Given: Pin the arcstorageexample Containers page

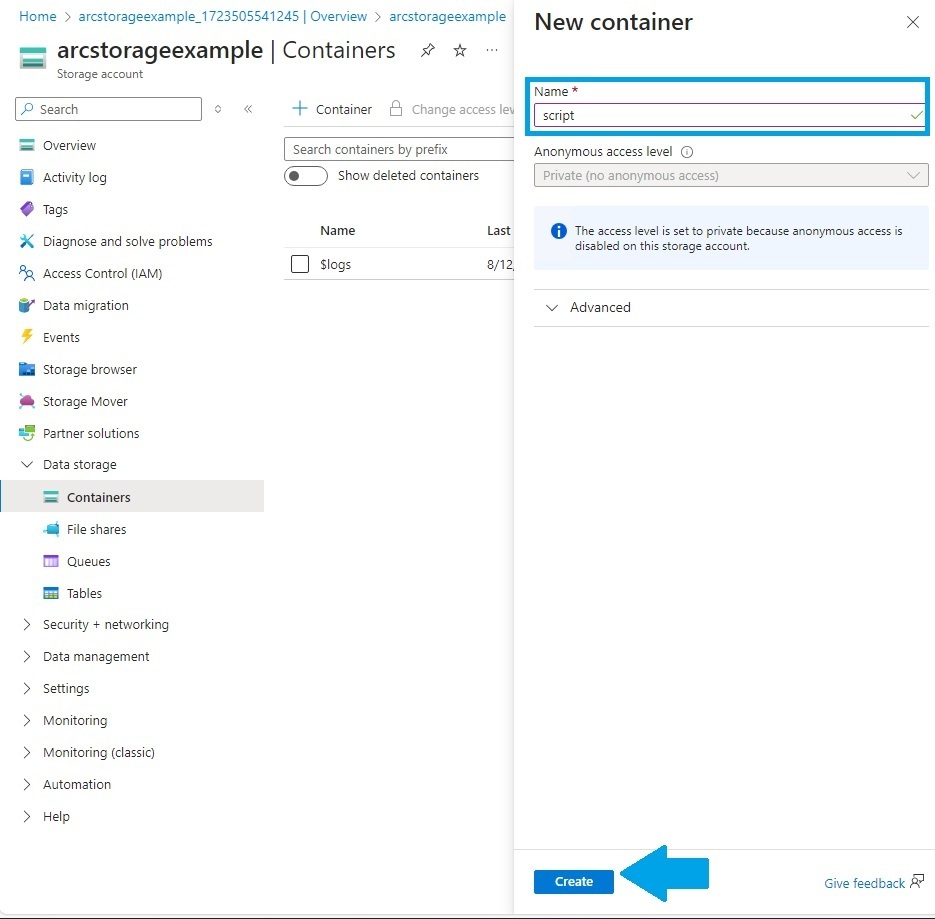Looking at the screenshot, I should (x=428, y=51).
